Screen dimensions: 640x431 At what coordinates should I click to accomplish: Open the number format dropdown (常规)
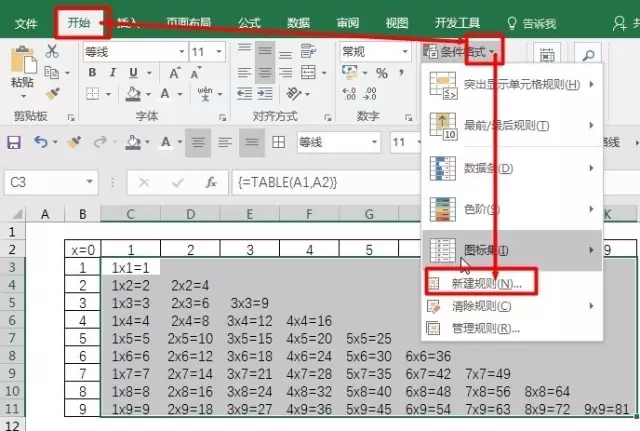(374, 51)
